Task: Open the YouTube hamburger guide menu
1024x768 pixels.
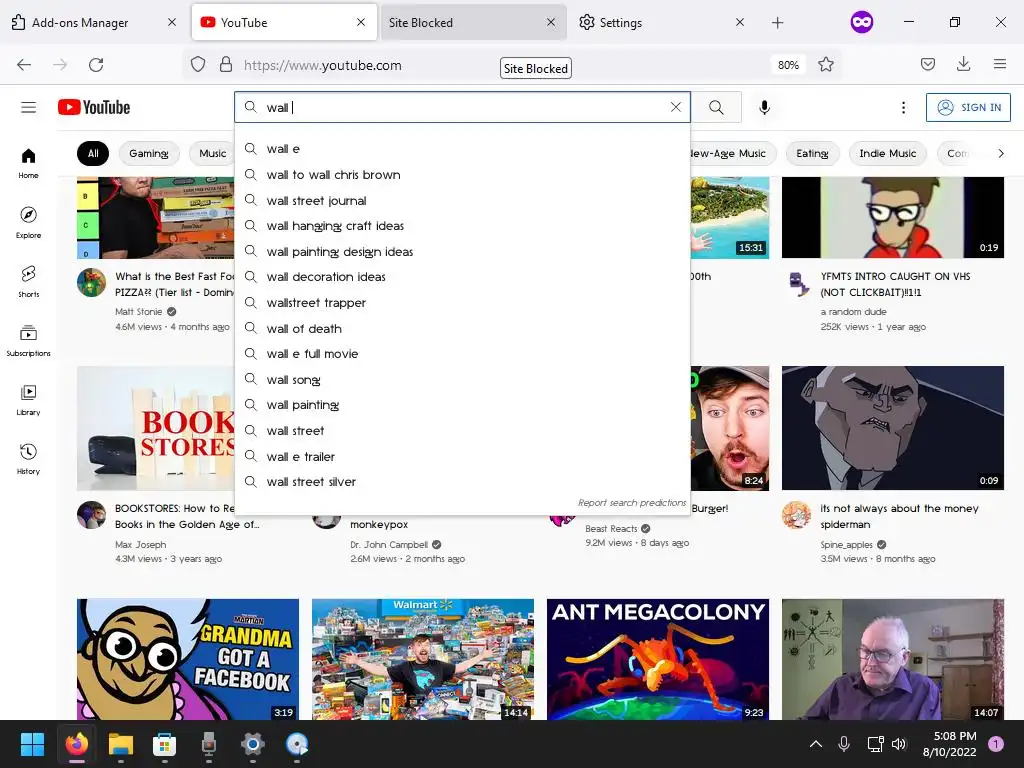Action: coord(28,108)
